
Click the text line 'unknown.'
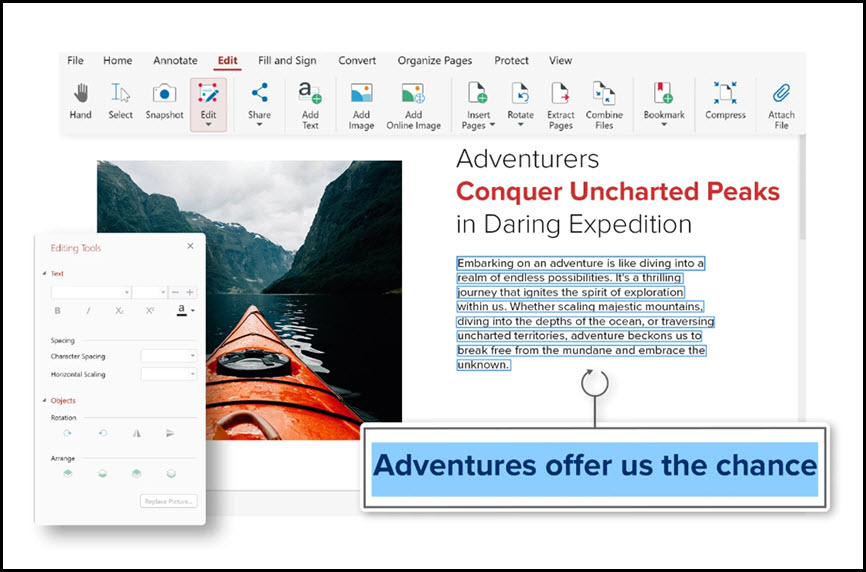[483, 365]
